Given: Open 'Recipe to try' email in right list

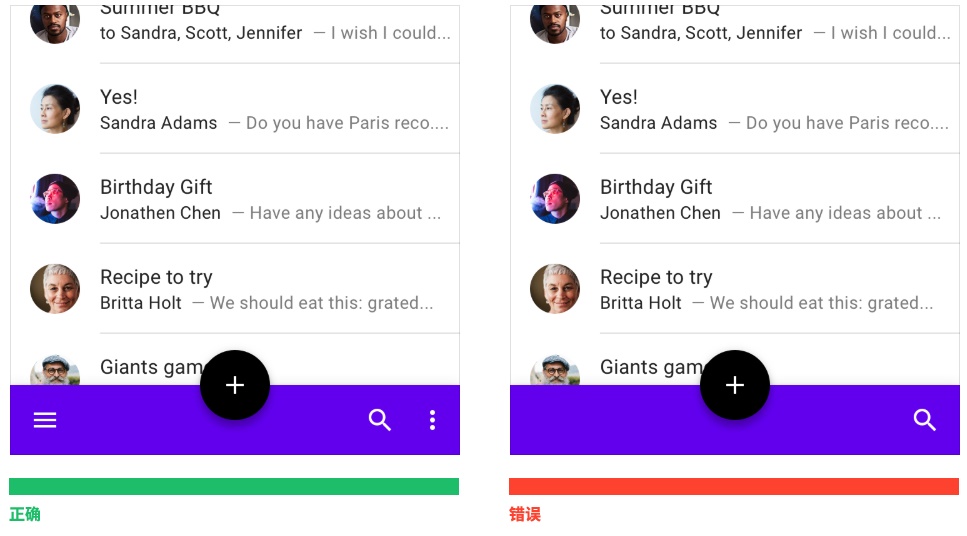Looking at the screenshot, I should pos(735,289).
